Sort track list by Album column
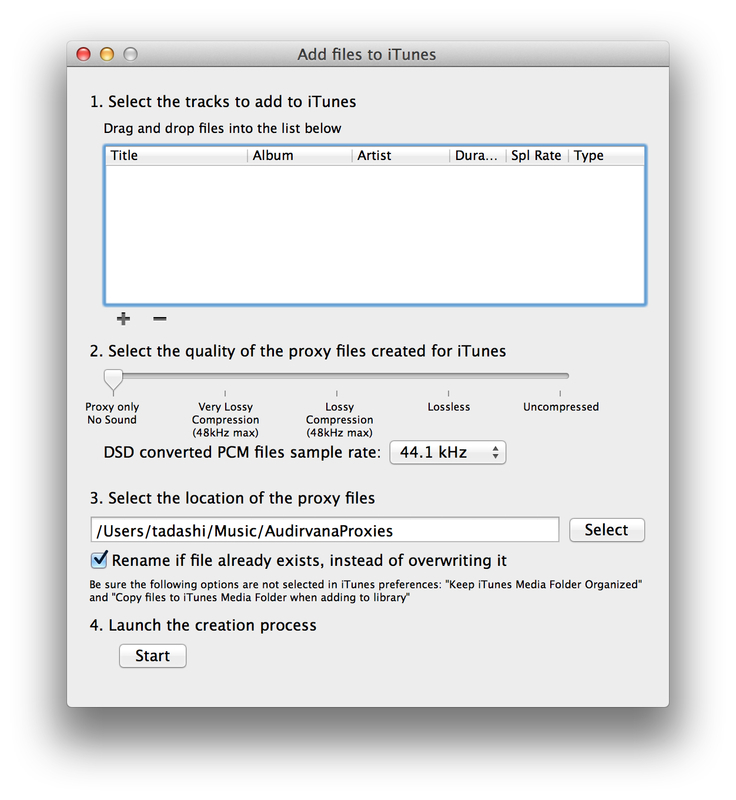 [299, 156]
